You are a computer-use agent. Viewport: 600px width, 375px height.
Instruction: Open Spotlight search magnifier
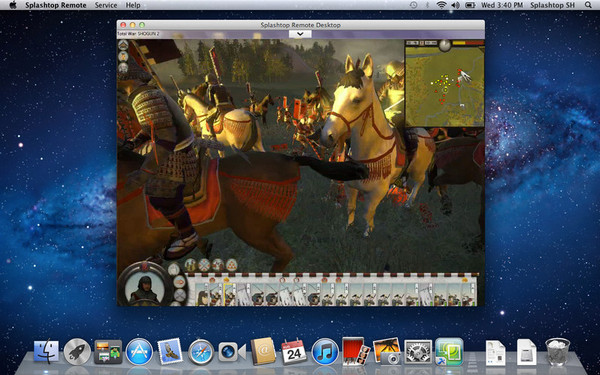coord(589,5)
